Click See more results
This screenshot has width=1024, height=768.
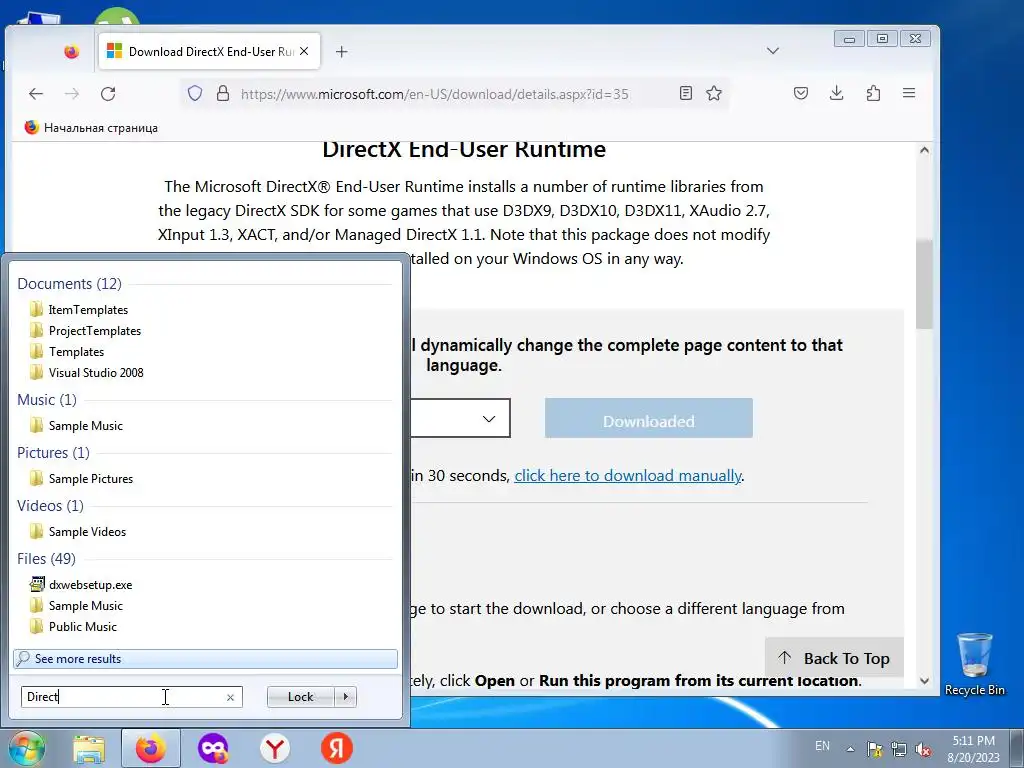pyautogui.click(x=205, y=658)
